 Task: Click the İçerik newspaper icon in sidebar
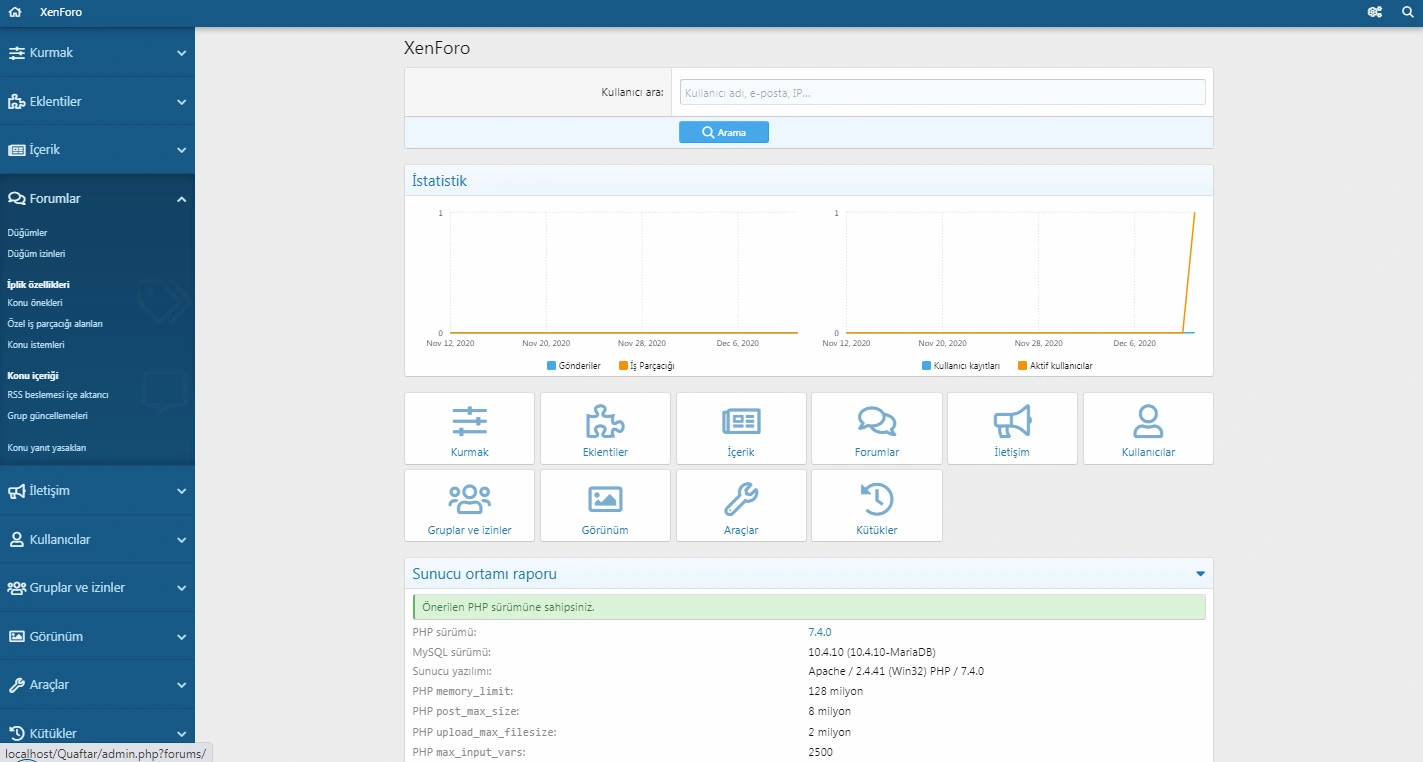click(17, 150)
